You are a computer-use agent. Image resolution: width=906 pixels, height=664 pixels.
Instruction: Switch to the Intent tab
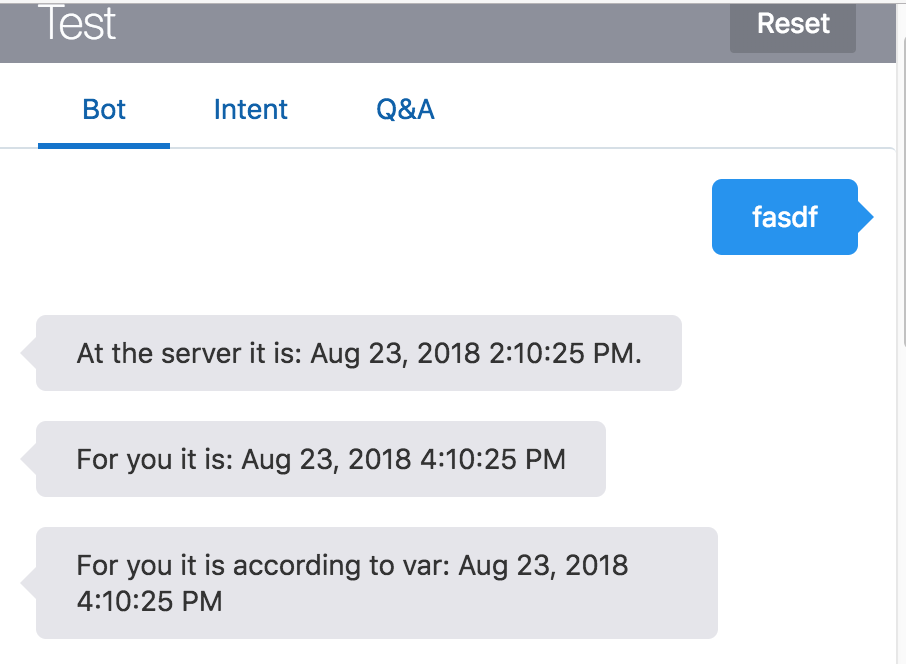[250, 109]
